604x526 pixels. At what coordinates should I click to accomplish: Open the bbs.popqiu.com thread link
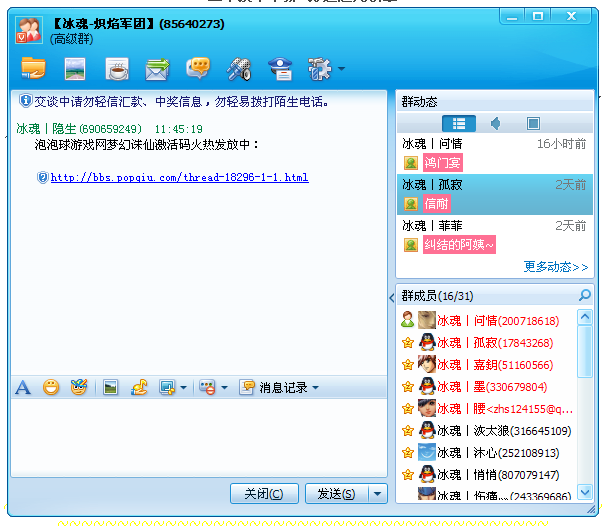179,178
